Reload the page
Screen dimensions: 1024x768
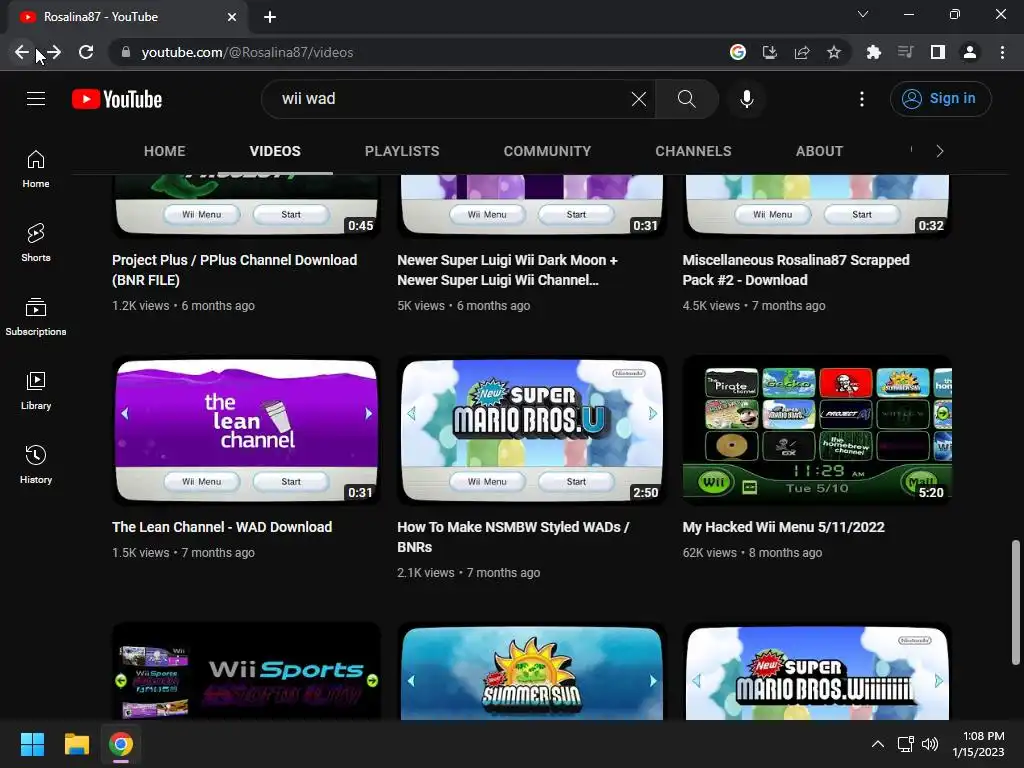pyautogui.click(x=86, y=52)
